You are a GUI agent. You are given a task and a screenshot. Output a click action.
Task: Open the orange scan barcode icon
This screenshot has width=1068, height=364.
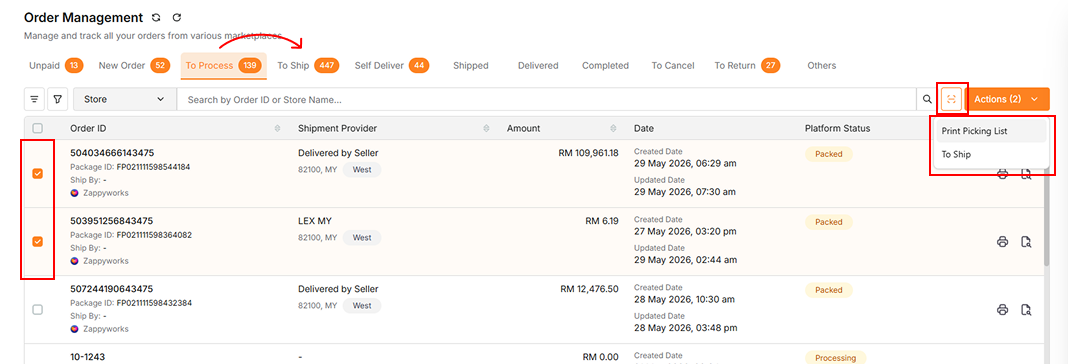click(x=952, y=100)
